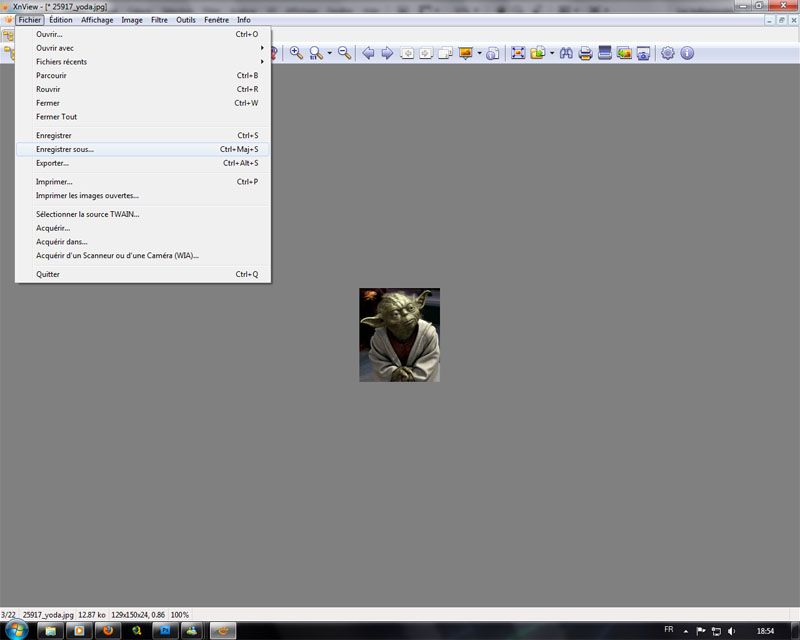Select Enregistrer sous...
Viewport: 800px width, 640px height.
tap(143, 149)
